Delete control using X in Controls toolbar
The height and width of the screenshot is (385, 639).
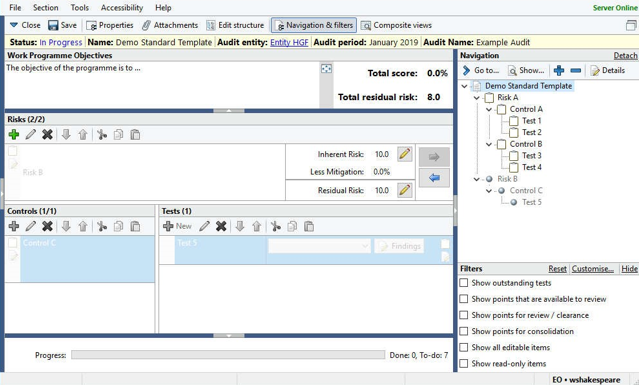[x=47, y=226]
